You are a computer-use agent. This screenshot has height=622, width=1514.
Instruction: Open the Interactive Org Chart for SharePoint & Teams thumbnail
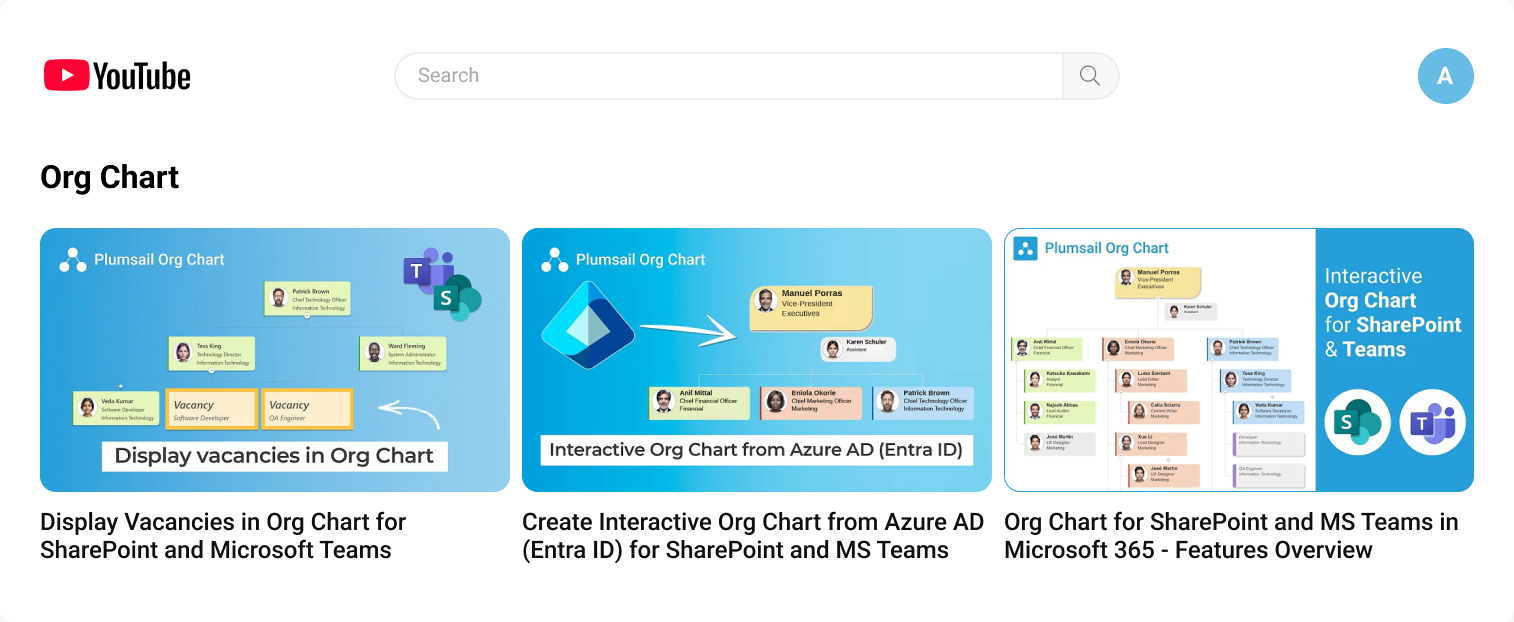pyautogui.click(x=1239, y=360)
